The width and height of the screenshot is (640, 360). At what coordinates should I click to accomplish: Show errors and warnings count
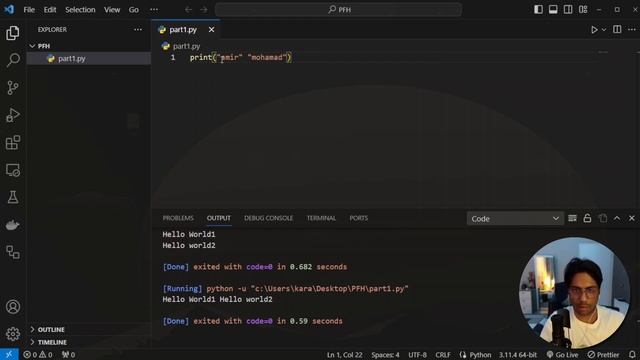pyautogui.click(x=38, y=355)
